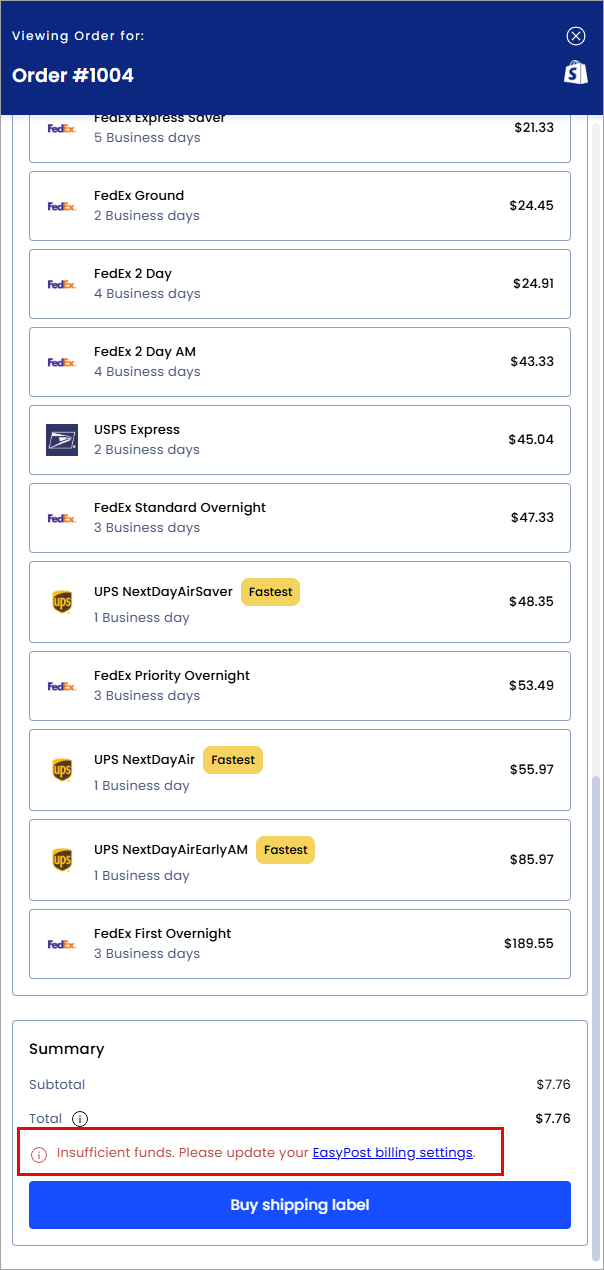Select the FedEx 2 Day rate option
Image resolution: width=604 pixels, height=1270 pixels.
pos(300,284)
